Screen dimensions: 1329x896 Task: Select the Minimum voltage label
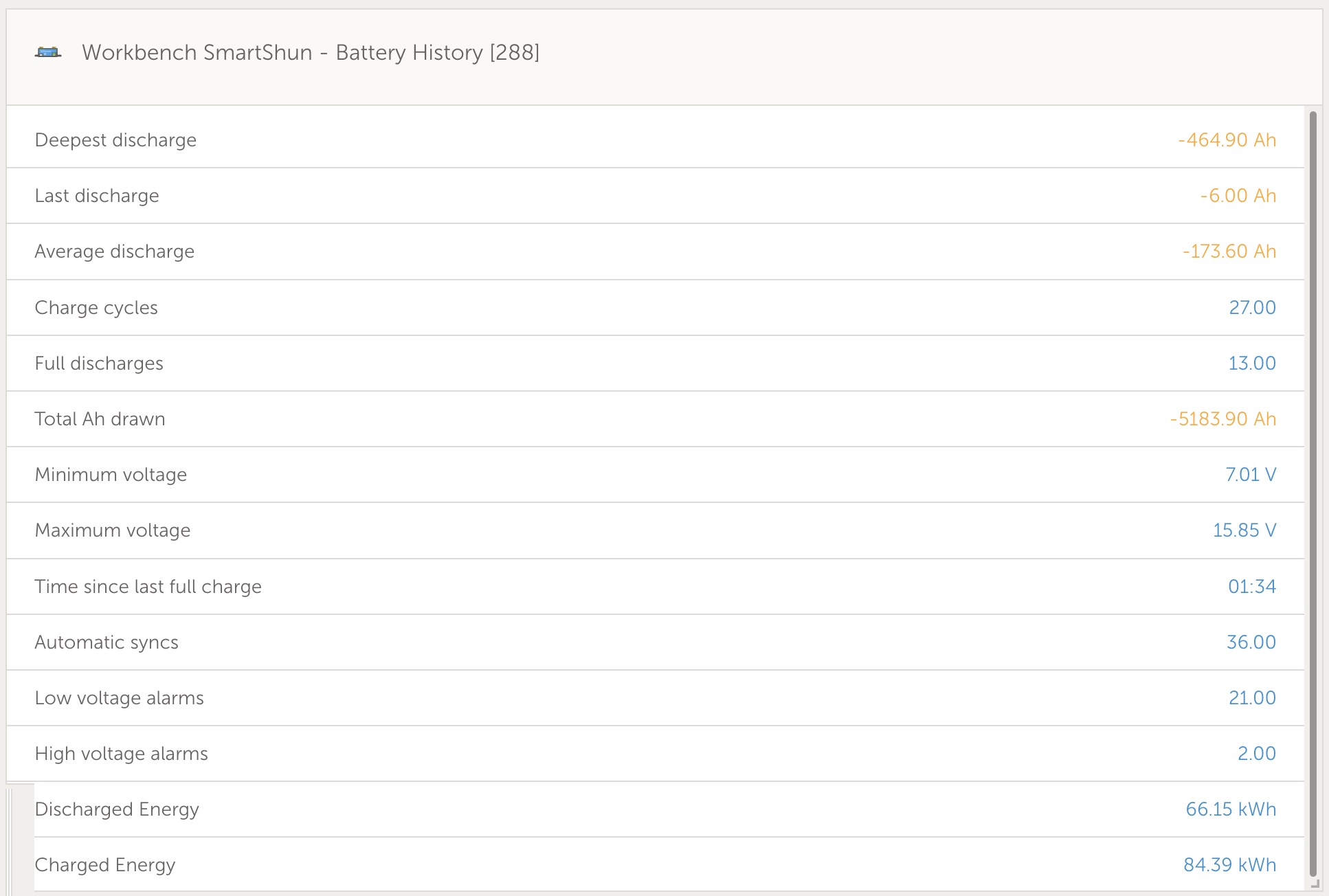(111, 475)
